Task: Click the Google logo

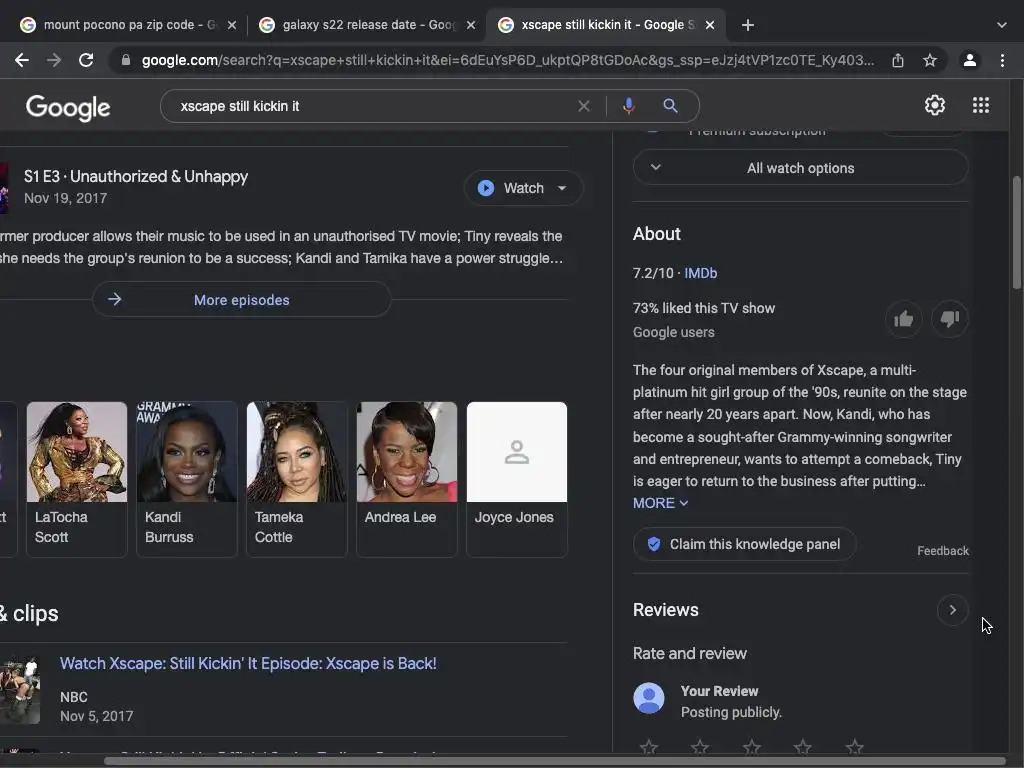Action: [x=68, y=108]
